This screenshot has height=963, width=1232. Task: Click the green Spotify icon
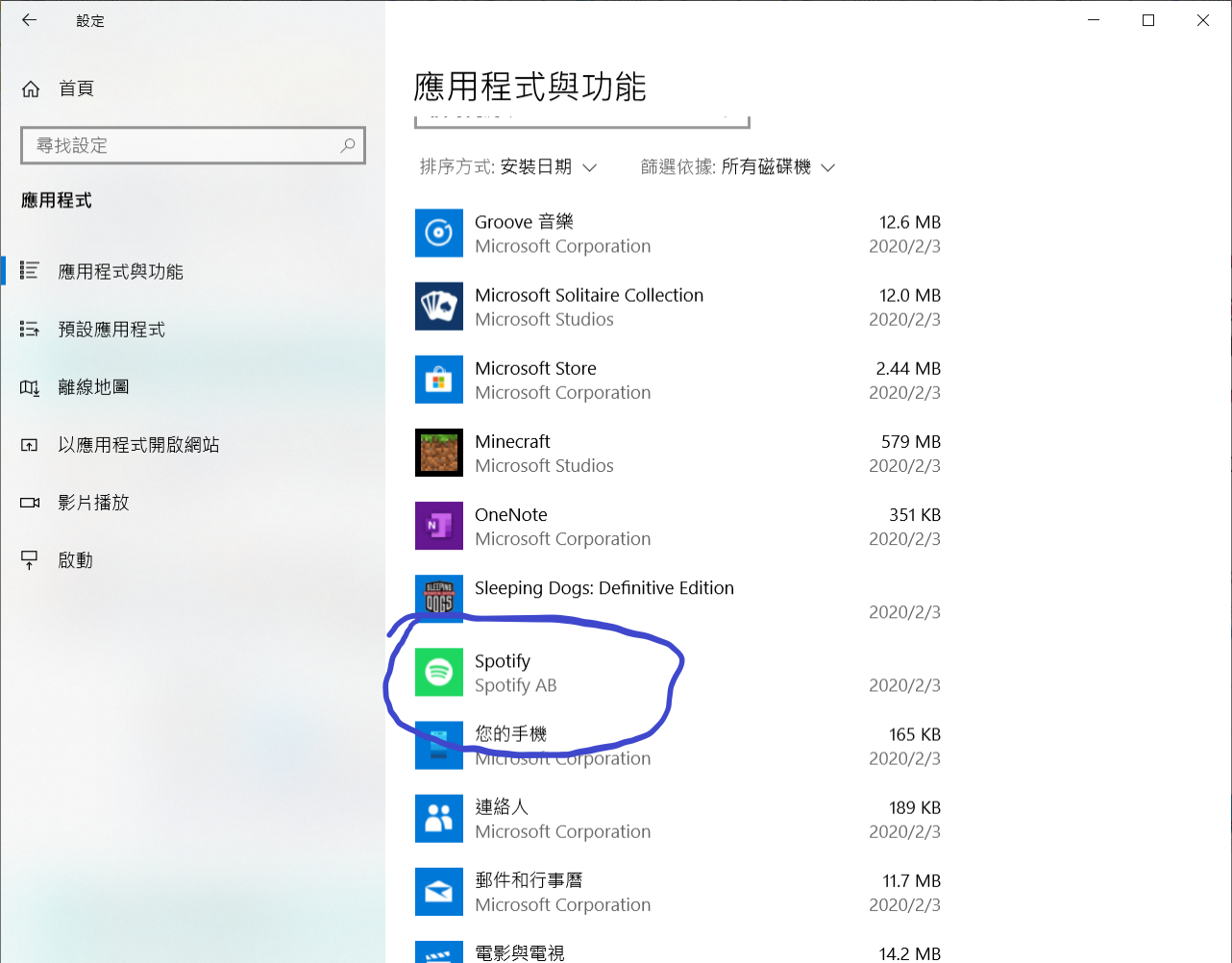[x=439, y=672]
